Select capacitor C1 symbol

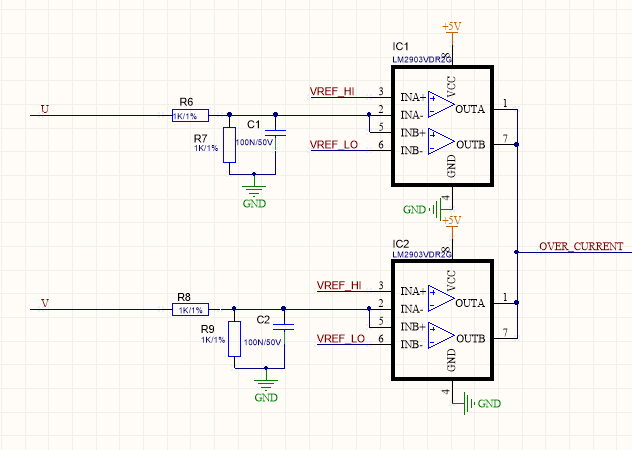coord(275,133)
